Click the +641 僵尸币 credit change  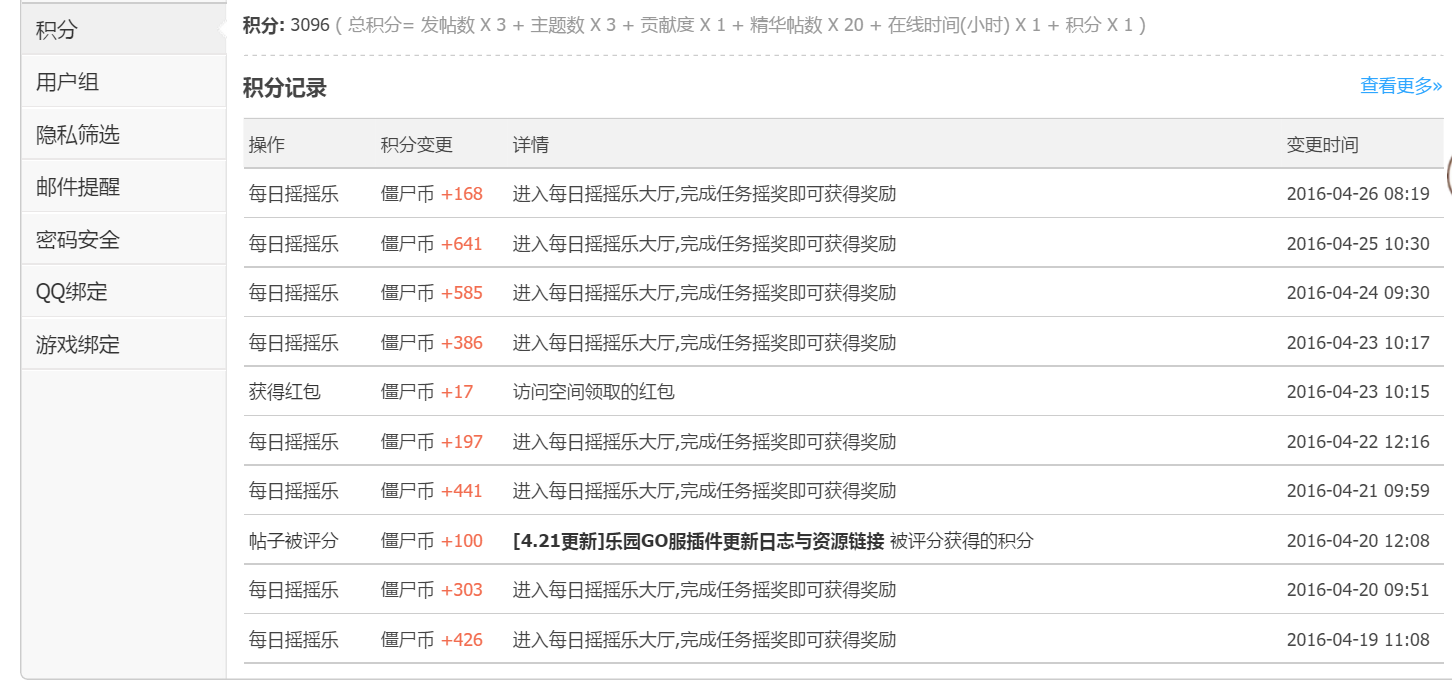pyautogui.click(x=461, y=243)
